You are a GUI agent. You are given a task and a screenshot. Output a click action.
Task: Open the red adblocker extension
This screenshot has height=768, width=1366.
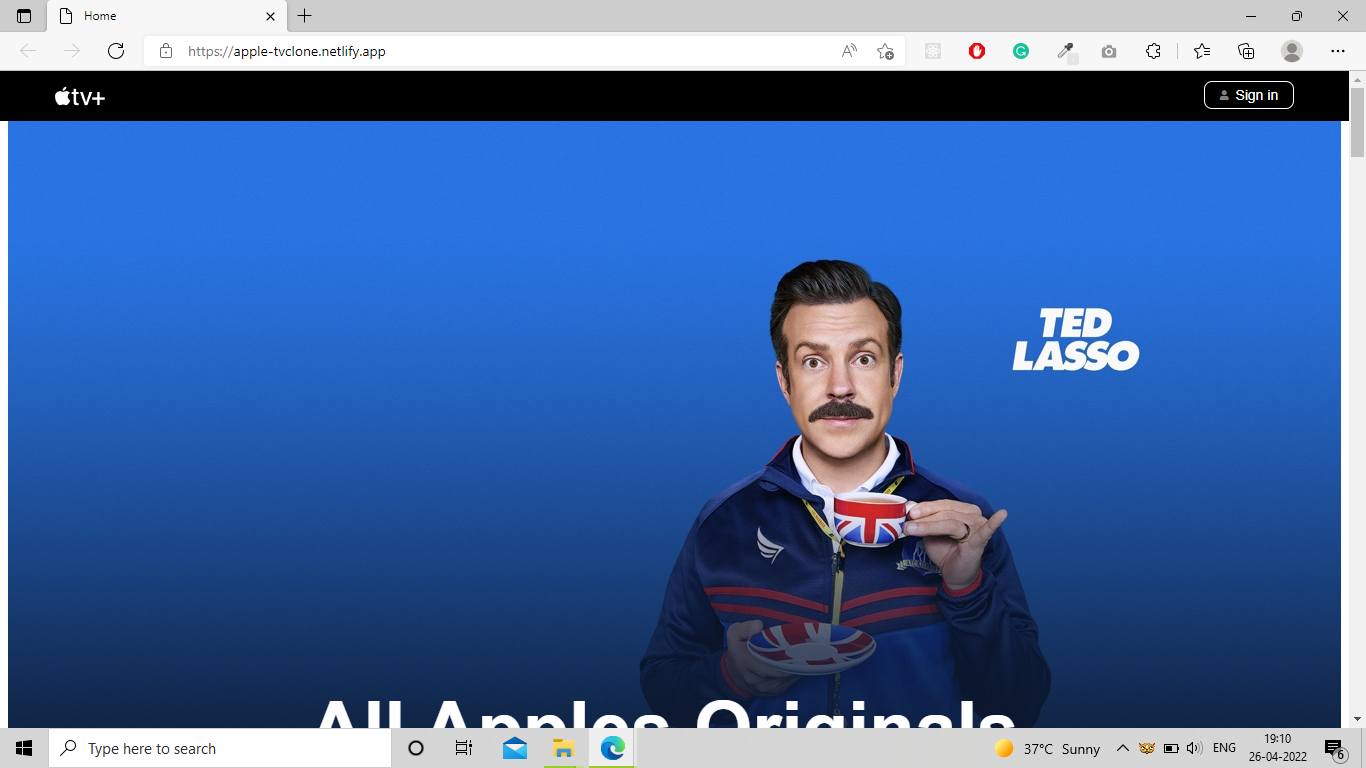click(977, 51)
